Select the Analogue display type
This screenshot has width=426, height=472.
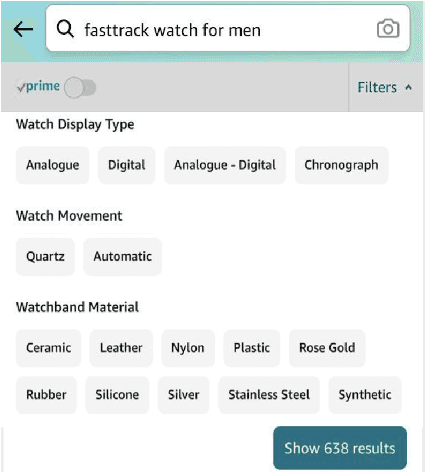(53, 165)
